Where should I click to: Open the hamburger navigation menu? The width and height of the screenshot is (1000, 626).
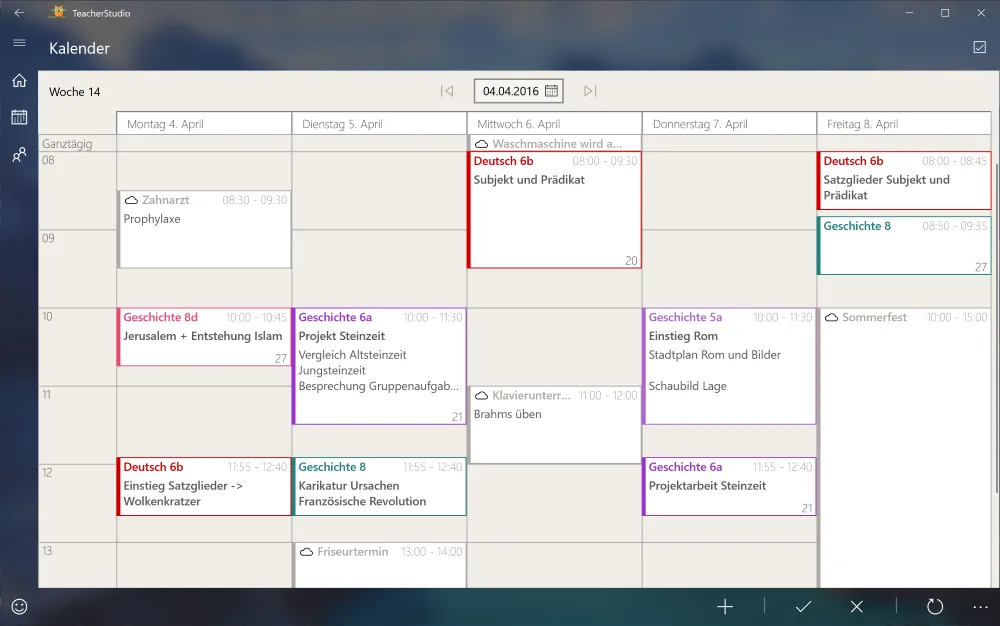[x=19, y=43]
